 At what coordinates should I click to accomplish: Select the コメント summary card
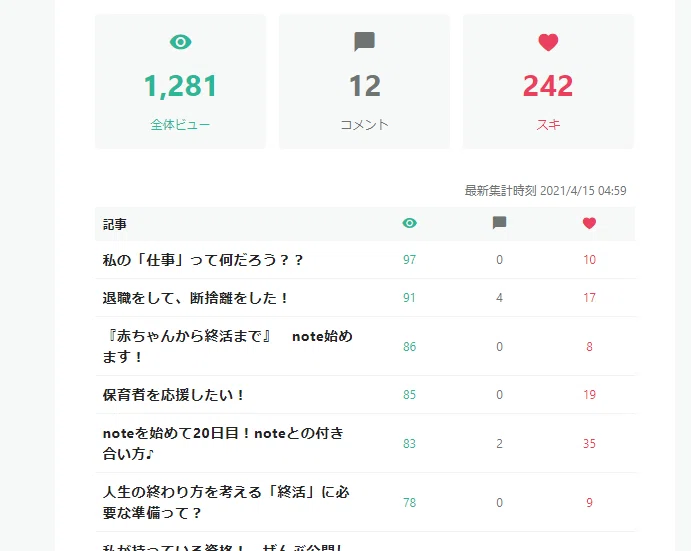click(x=364, y=82)
